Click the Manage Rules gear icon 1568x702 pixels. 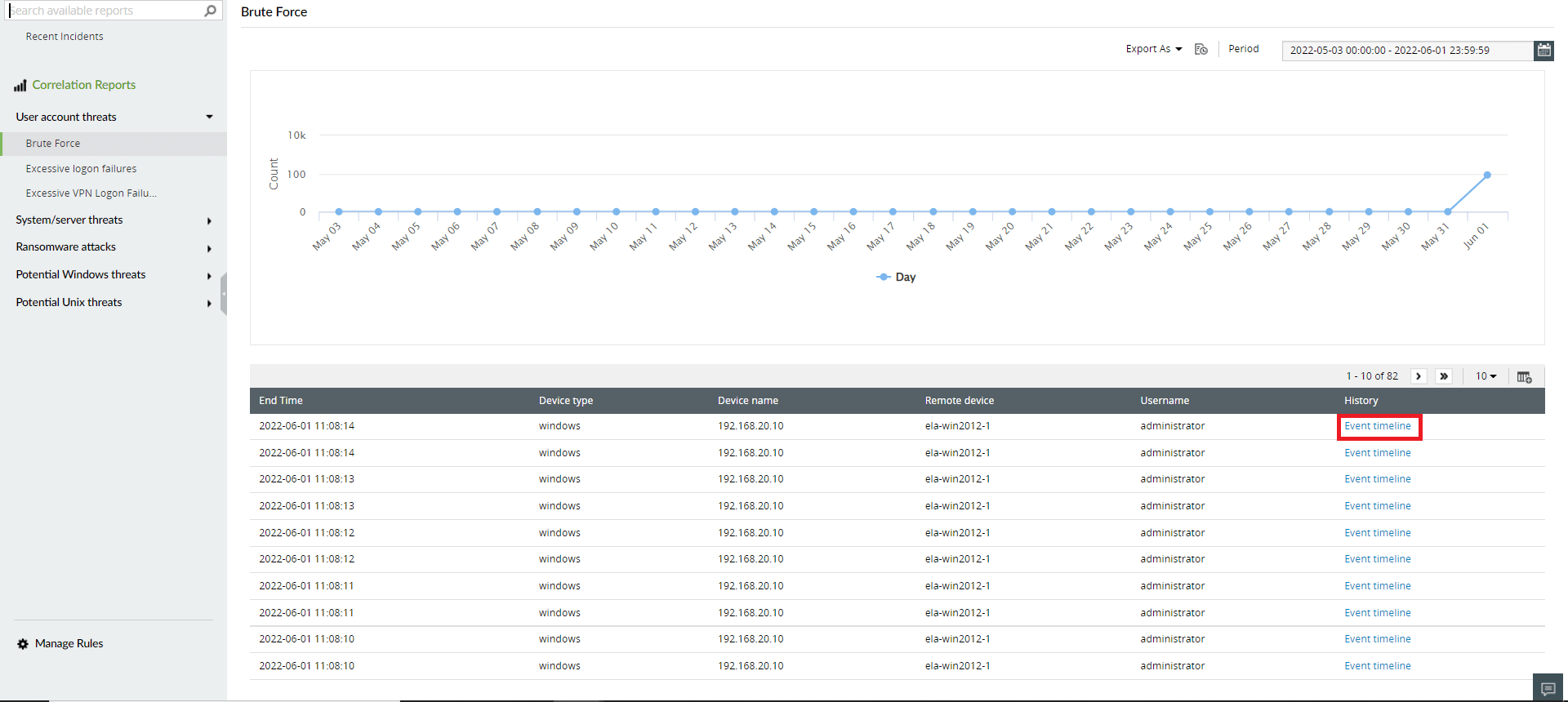23,644
